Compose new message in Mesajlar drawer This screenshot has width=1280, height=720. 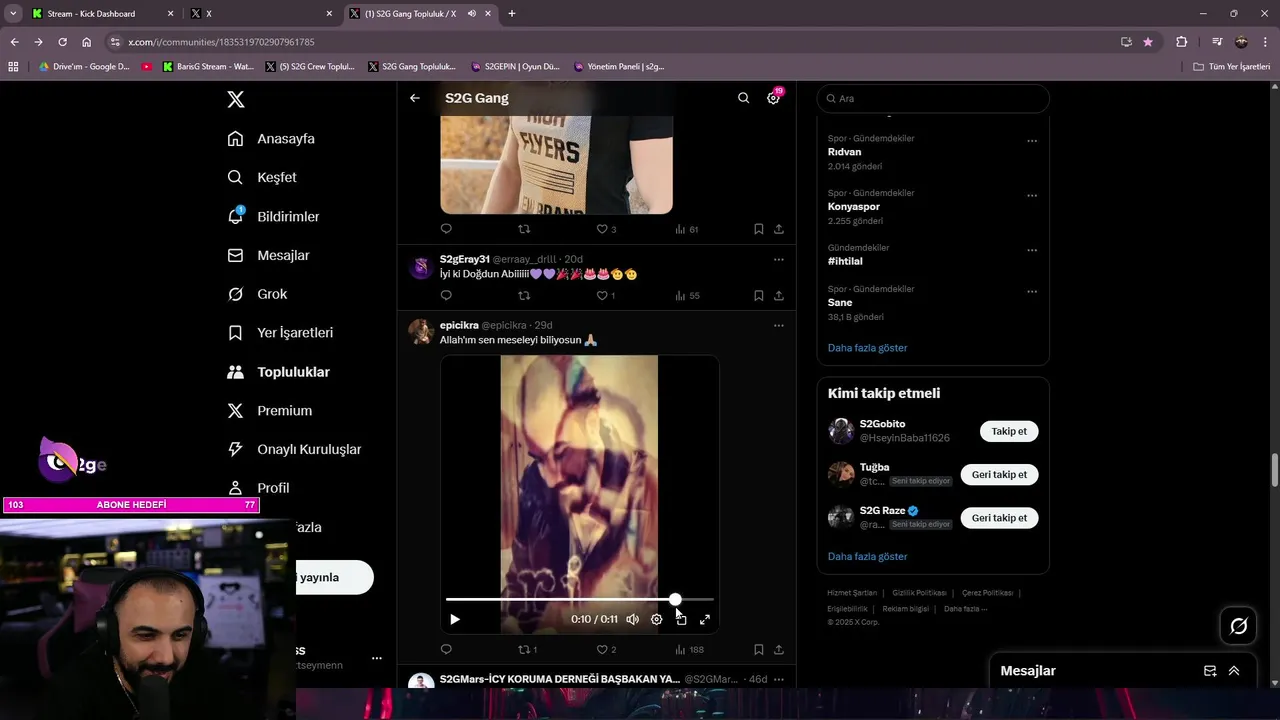coord(1210,671)
